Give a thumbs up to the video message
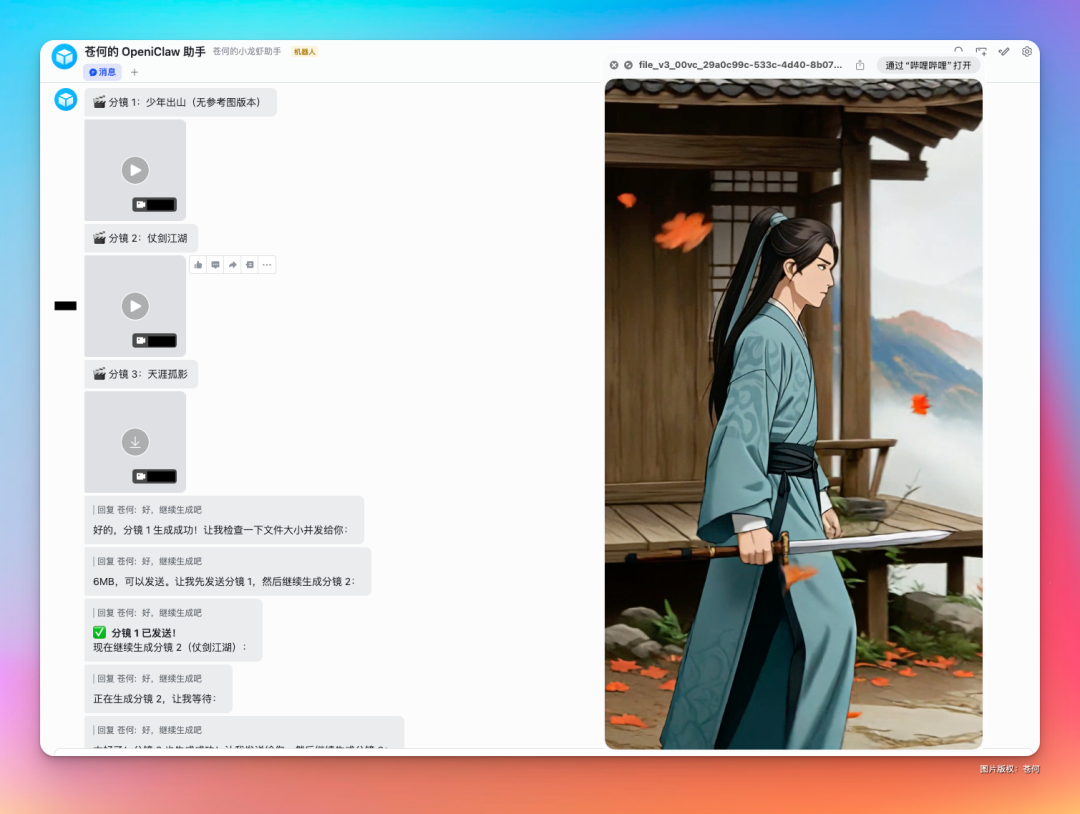 click(x=198, y=264)
